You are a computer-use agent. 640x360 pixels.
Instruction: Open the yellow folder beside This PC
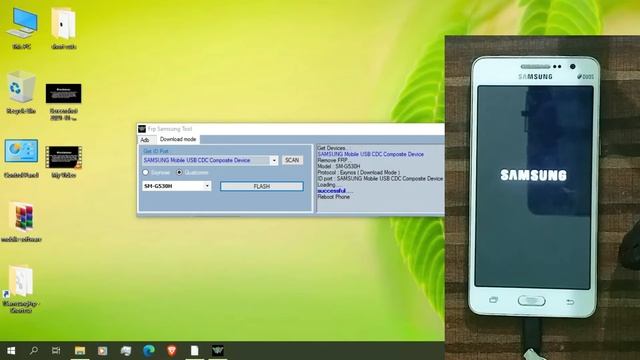pyautogui.click(x=64, y=28)
